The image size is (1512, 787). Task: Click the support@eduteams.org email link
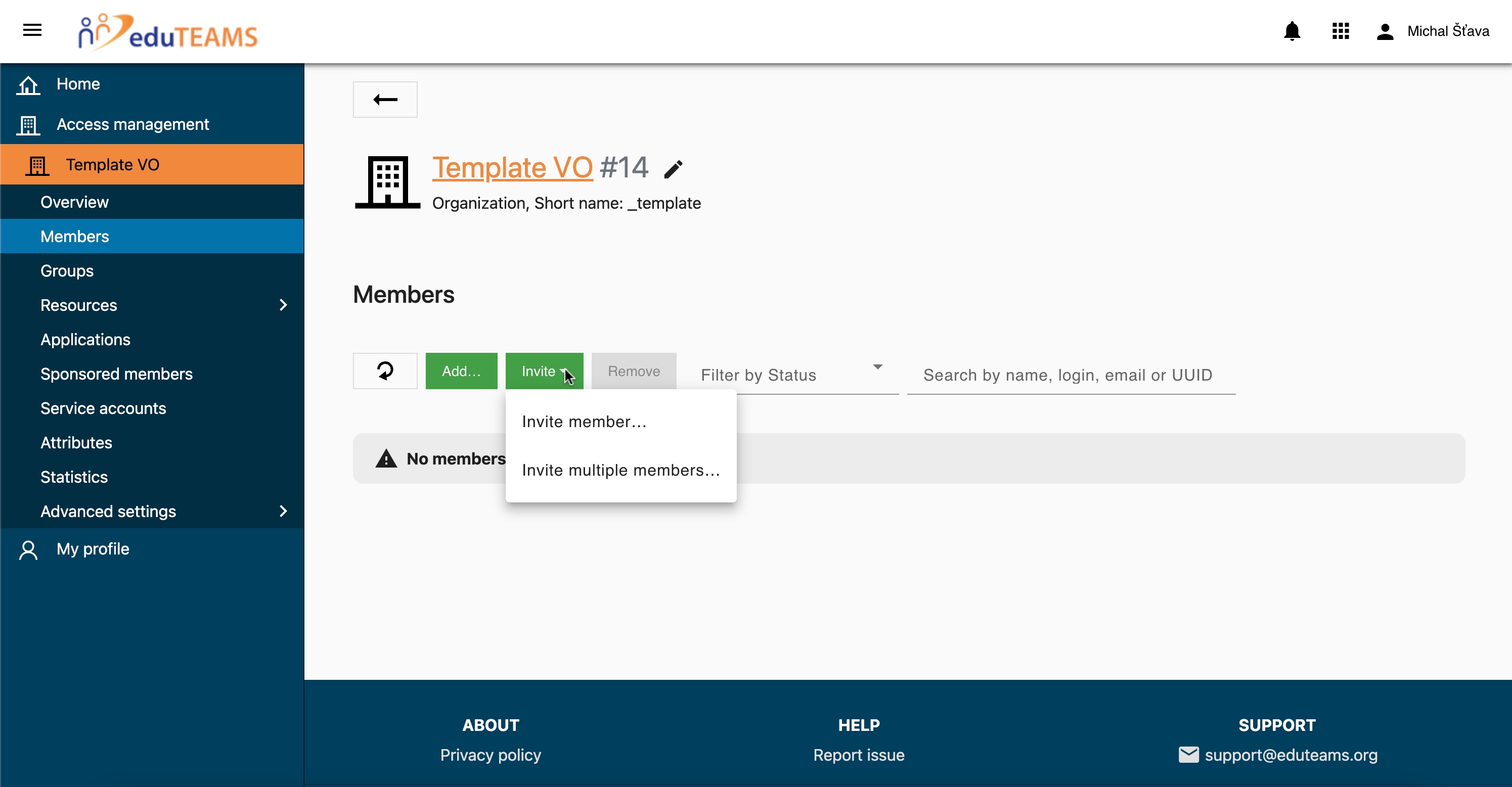pos(1291,755)
